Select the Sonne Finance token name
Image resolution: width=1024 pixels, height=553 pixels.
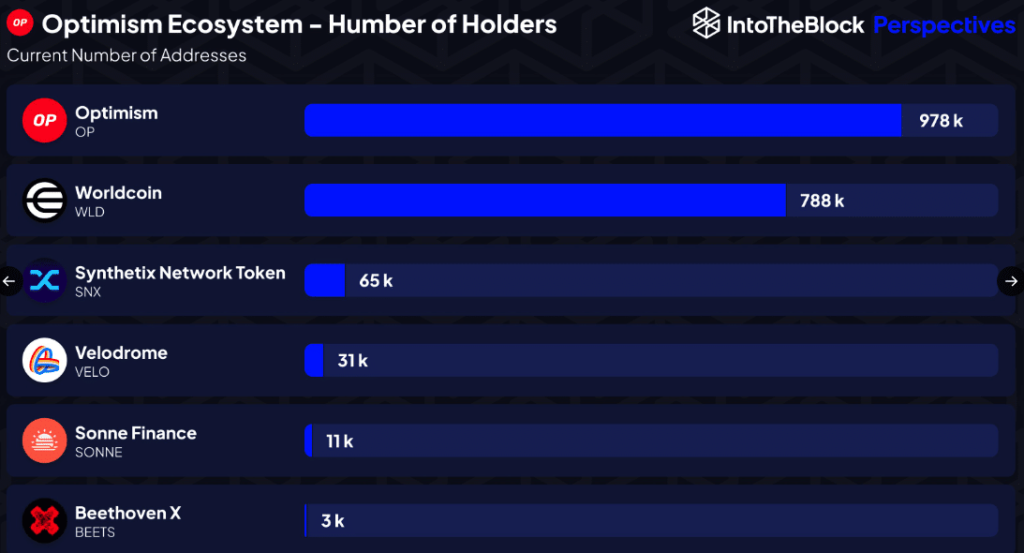coord(136,433)
